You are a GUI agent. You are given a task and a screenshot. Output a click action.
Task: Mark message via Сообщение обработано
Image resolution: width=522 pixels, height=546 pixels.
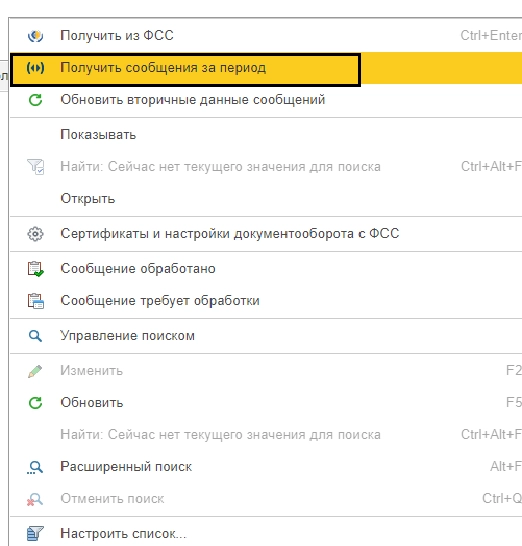(266, 269)
